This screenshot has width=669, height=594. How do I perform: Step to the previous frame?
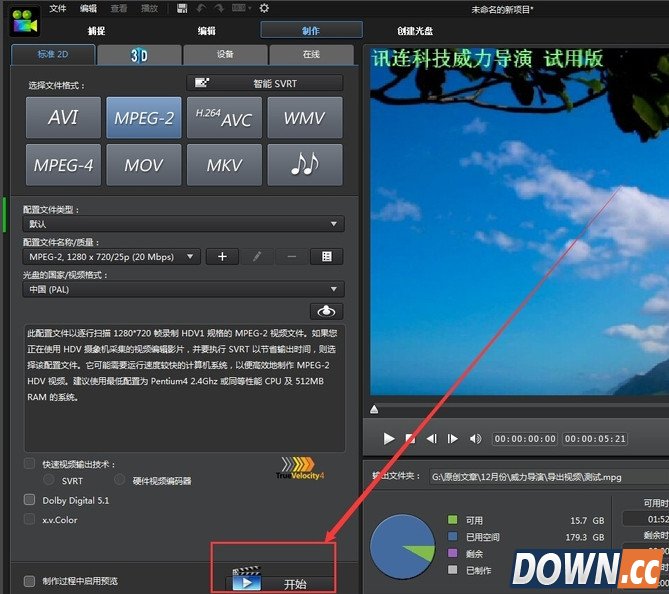click(431, 438)
